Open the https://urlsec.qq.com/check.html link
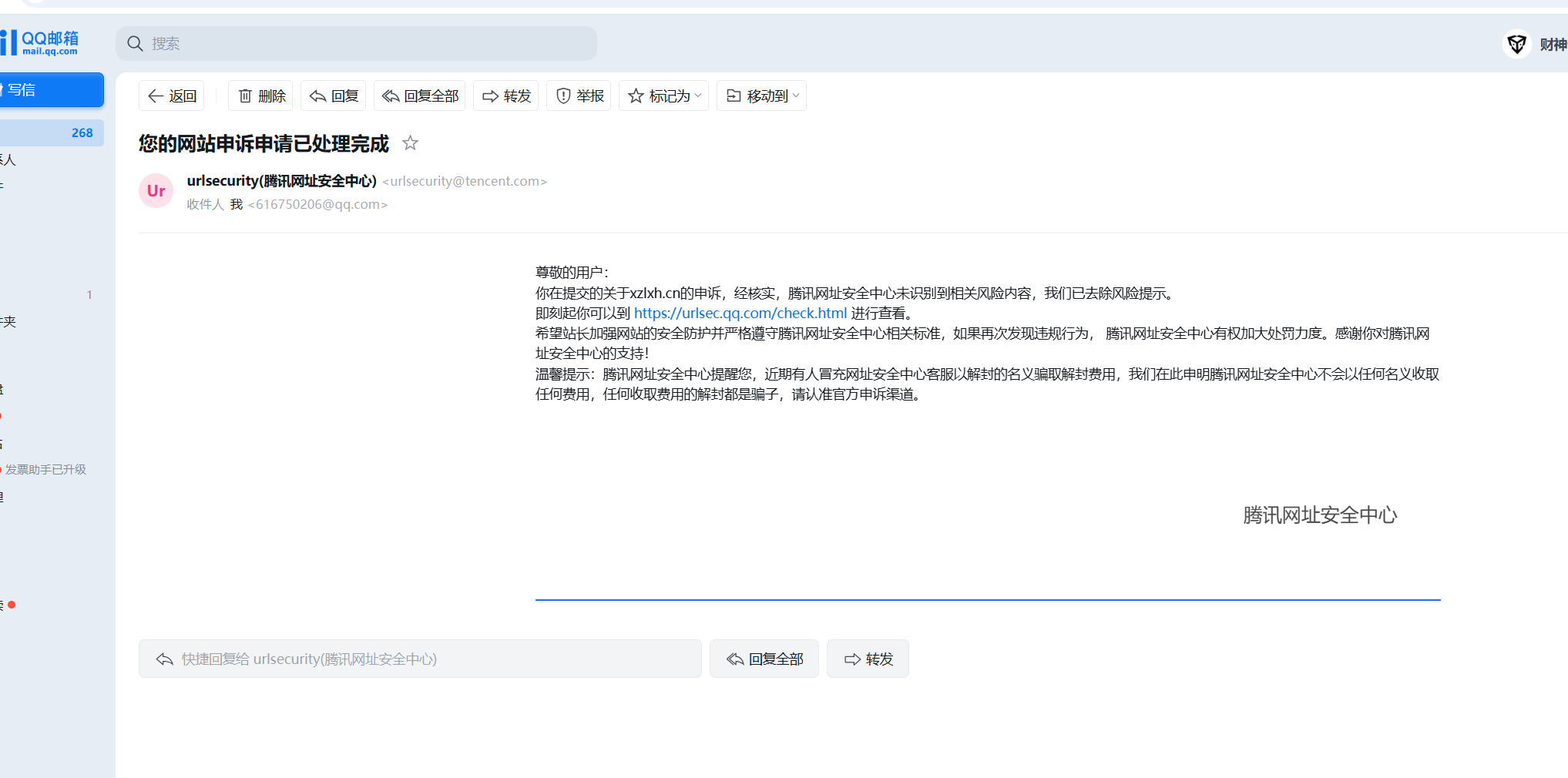The width and height of the screenshot is (1568, 778). (740, 314)
